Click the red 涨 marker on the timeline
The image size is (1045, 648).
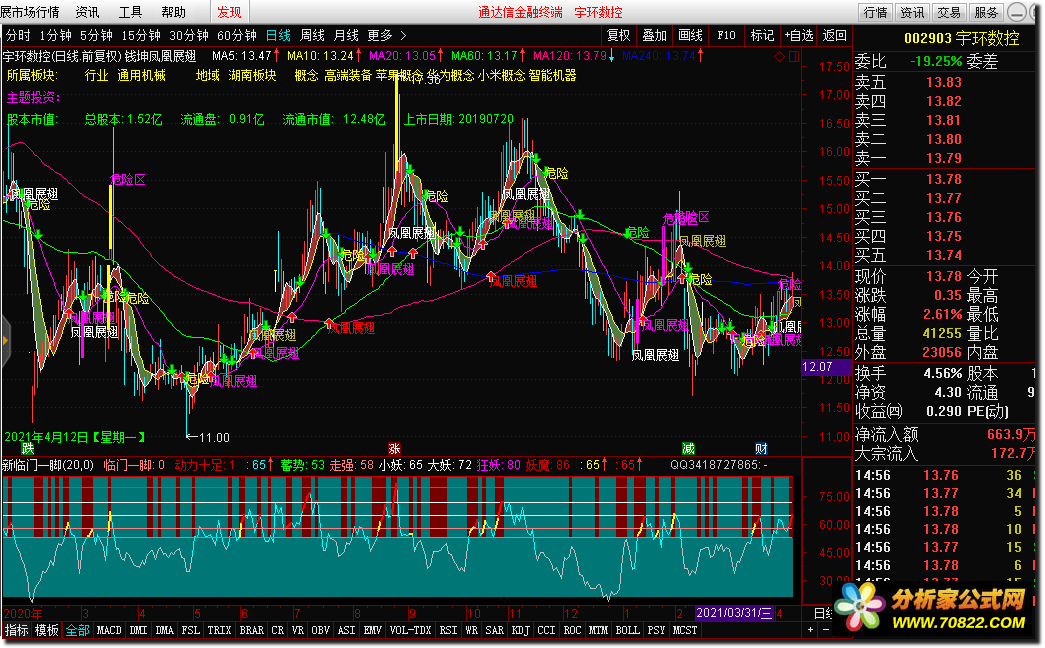(395, 448)
